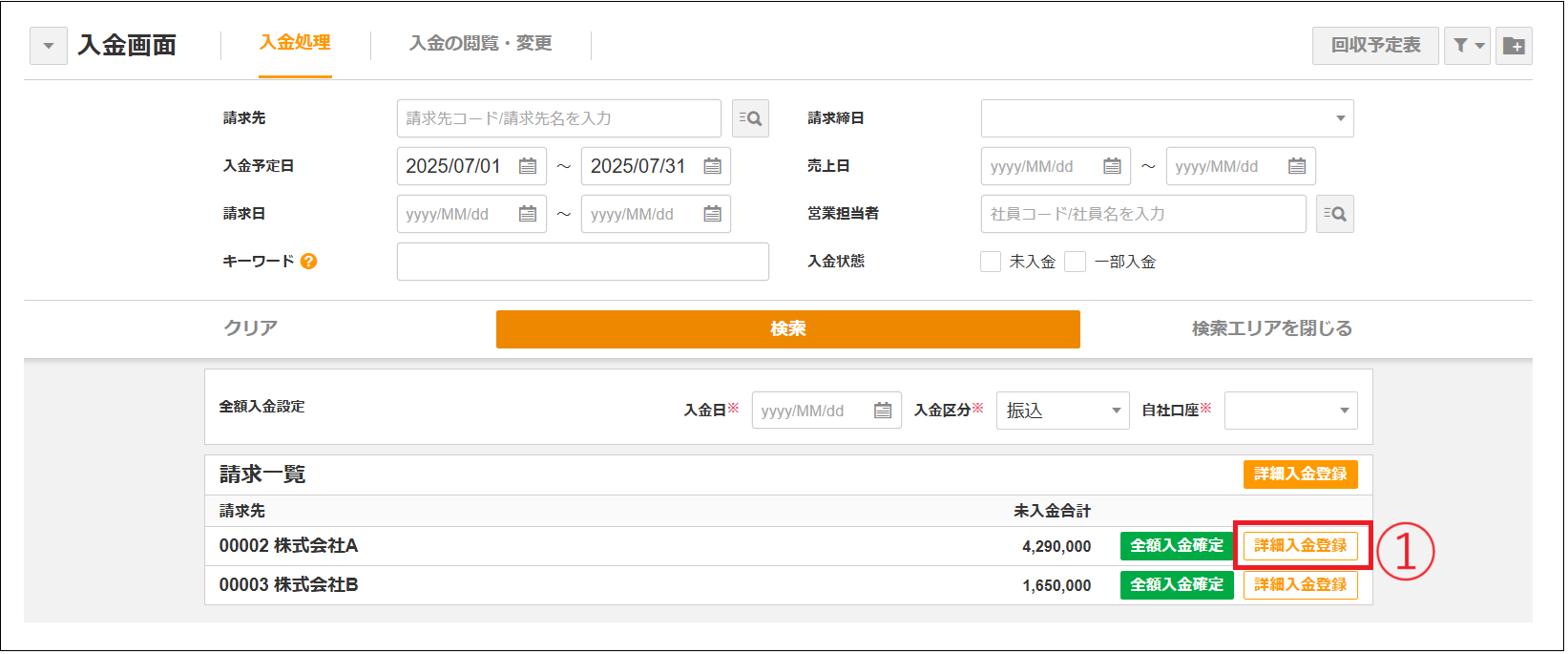Screen dimensions: 1568x654
Task: Open calendar for 全額入金設定 入金日 field
Action: (883, 411)
